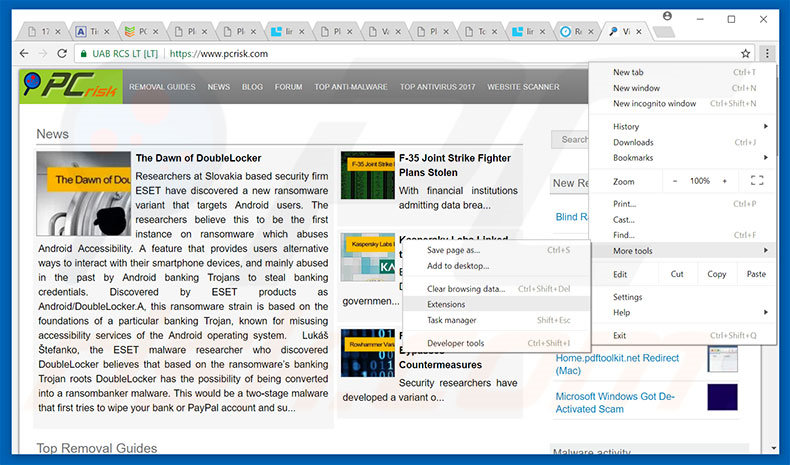Open WEBSITE SCANNER nav link

tap(523, 87)
